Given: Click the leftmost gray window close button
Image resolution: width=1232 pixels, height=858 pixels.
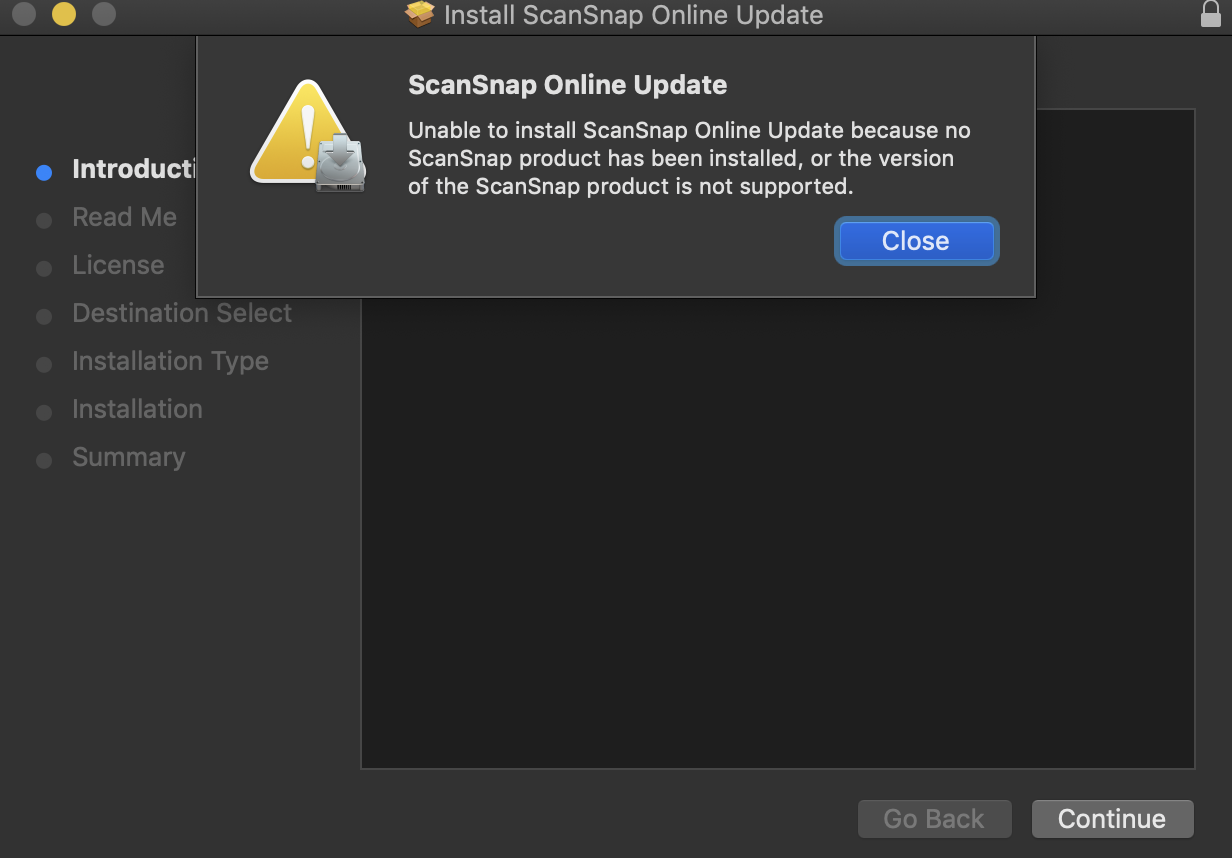Looking at the screenshot, I should point(24,15).
